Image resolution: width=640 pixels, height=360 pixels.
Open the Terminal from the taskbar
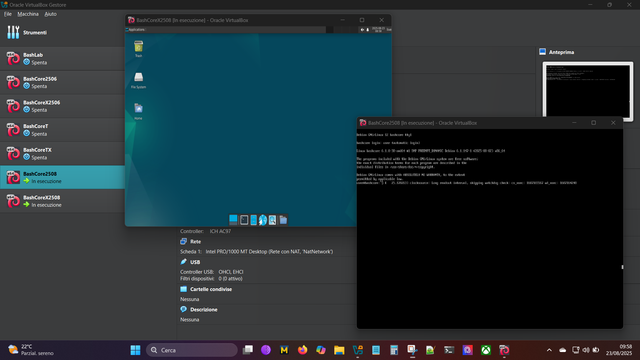coord(449,350)
